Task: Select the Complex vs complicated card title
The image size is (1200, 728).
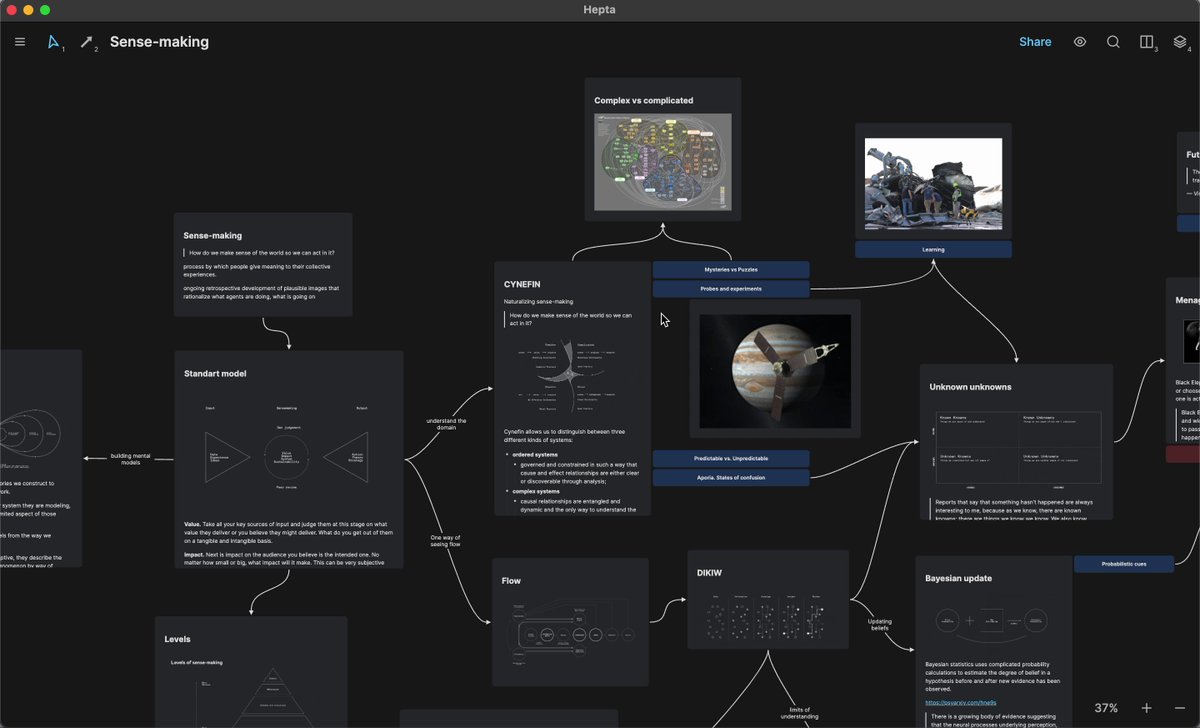Action: coord(643,100)
